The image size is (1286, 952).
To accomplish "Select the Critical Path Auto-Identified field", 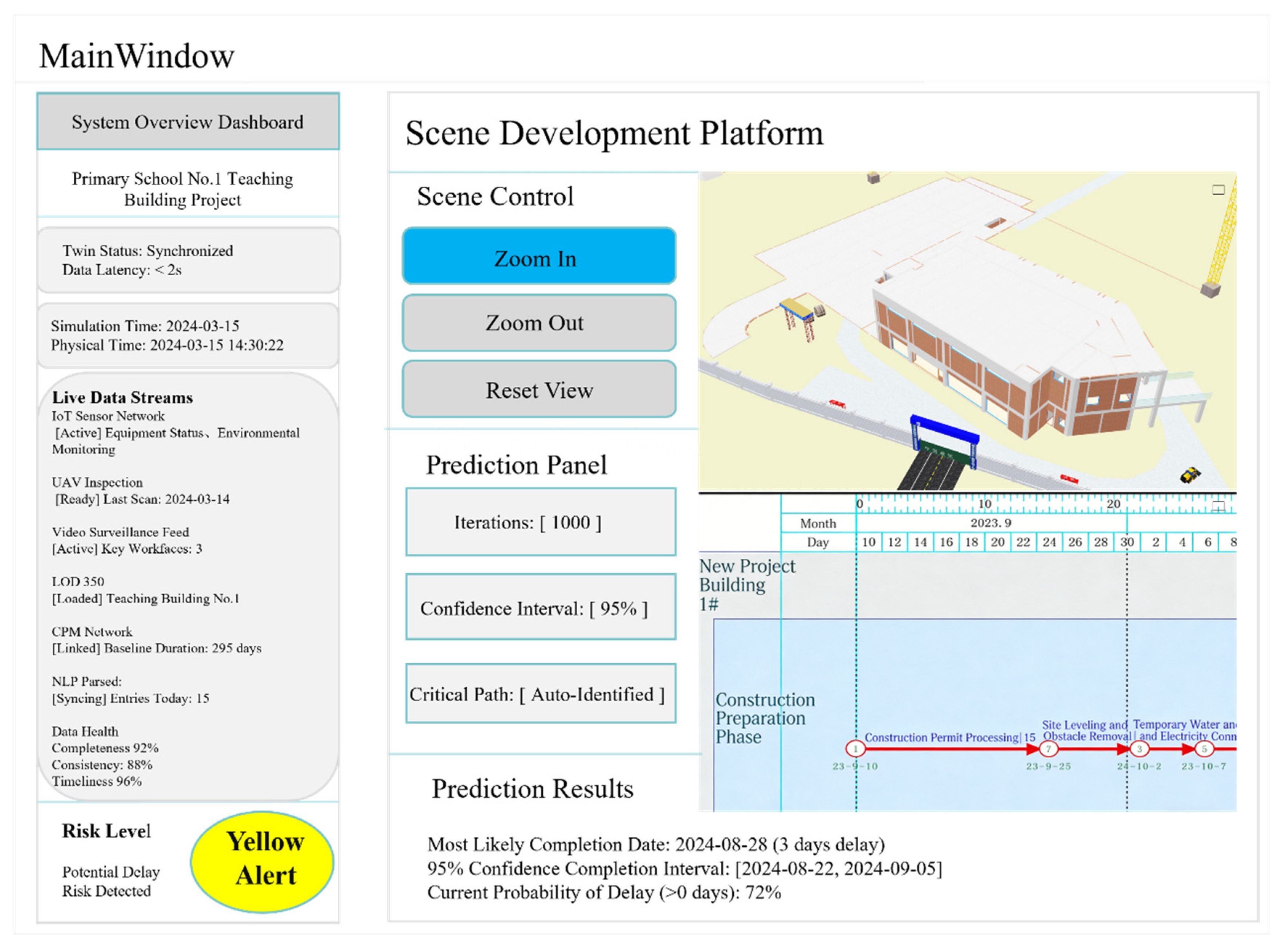I will (541, 694).
